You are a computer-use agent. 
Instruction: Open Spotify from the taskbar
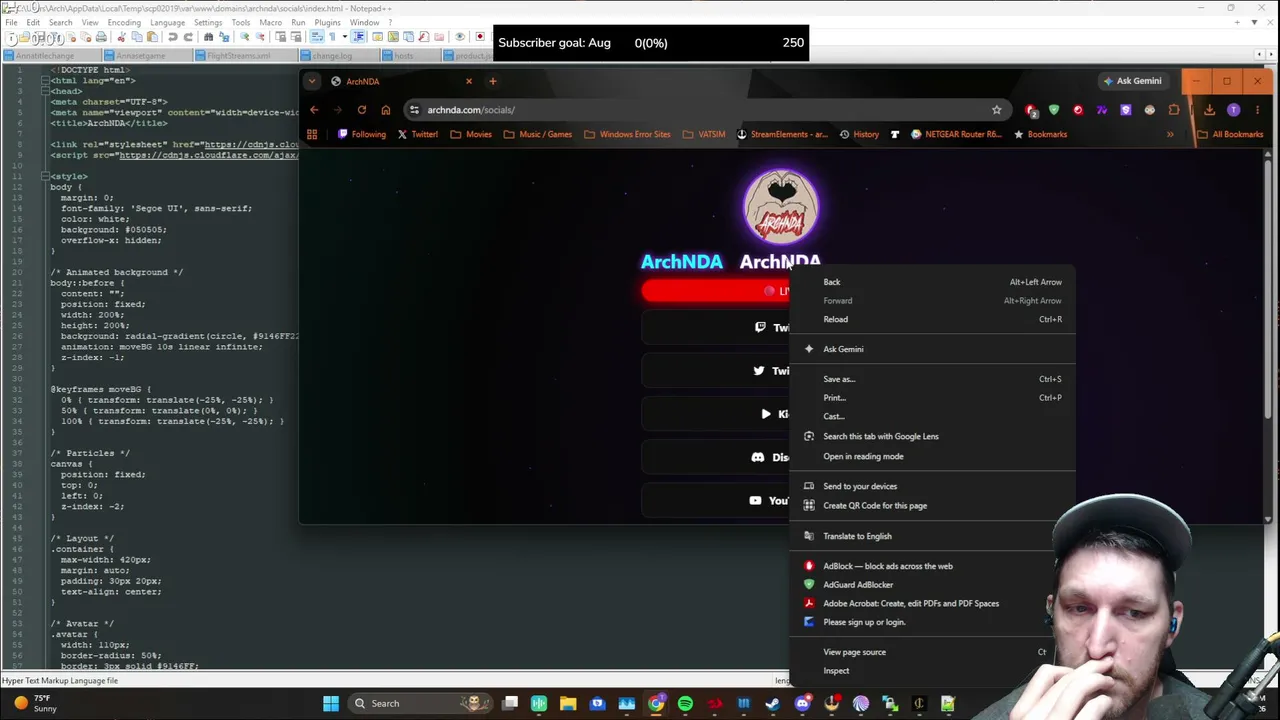pos(685,703)
